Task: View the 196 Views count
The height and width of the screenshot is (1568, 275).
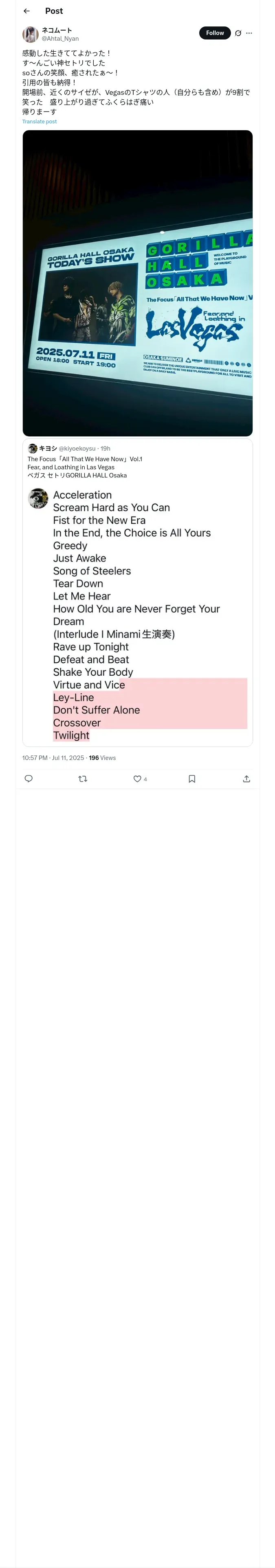Action: pos(102,758)
